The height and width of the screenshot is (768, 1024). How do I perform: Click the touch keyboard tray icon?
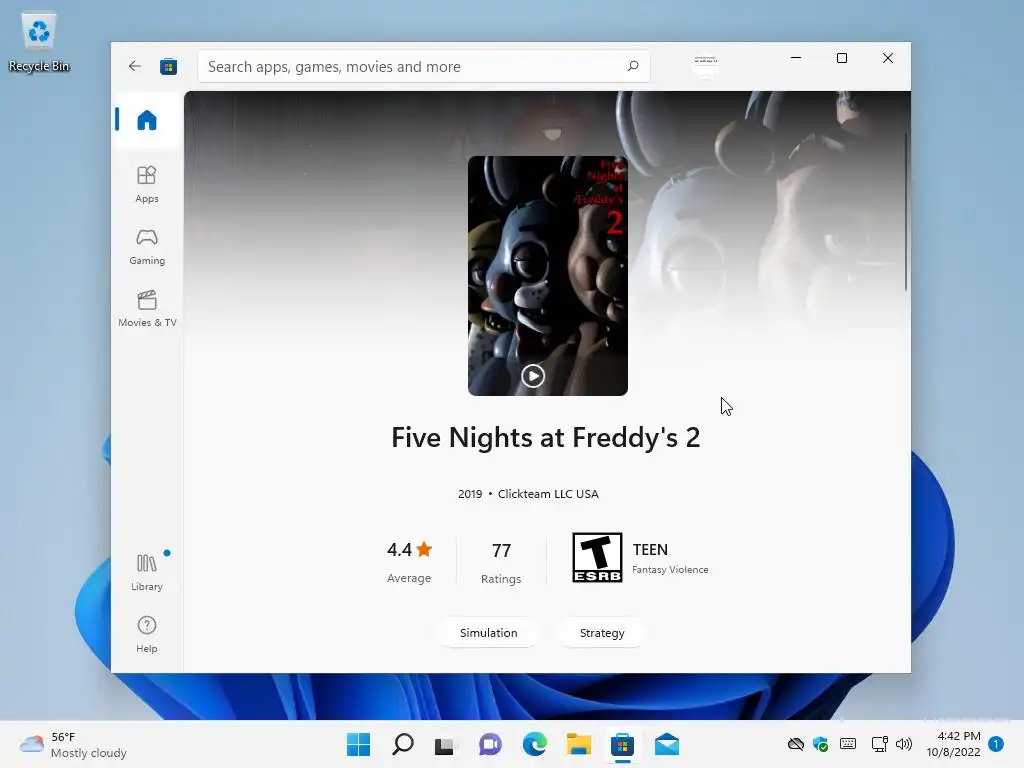tap(848, 744)
